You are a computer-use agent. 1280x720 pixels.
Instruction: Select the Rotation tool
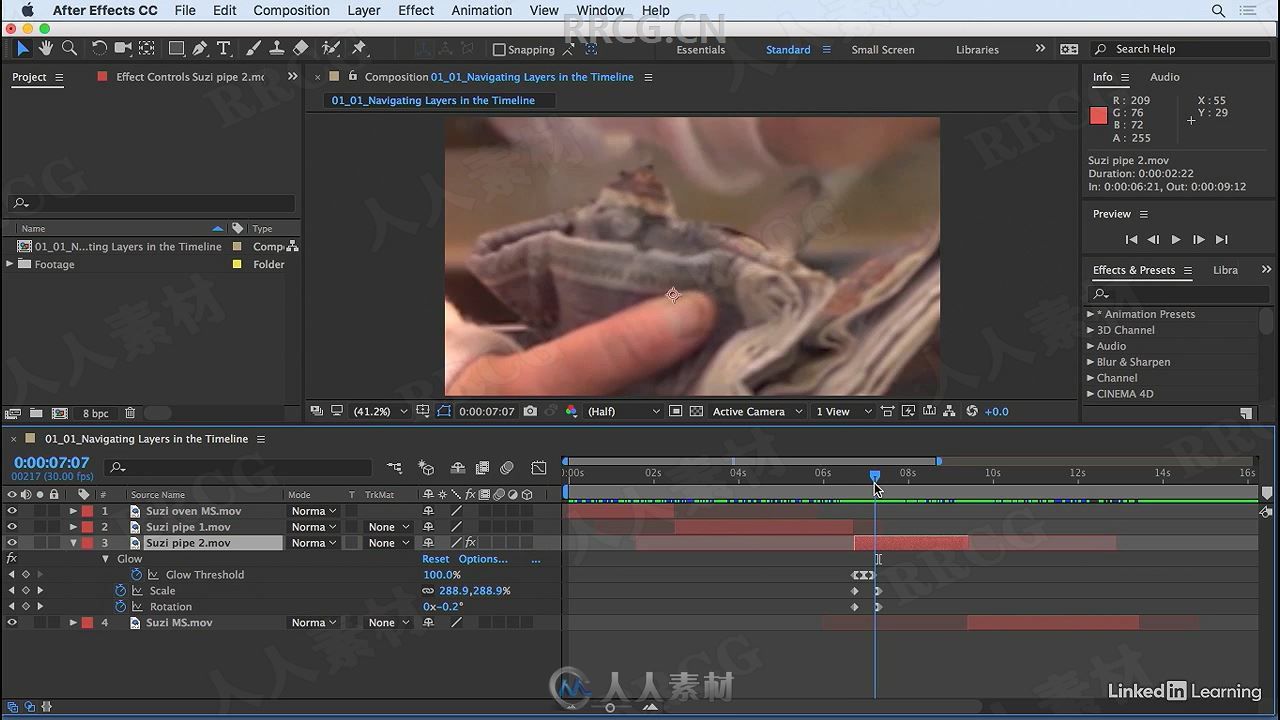(99, 48)
